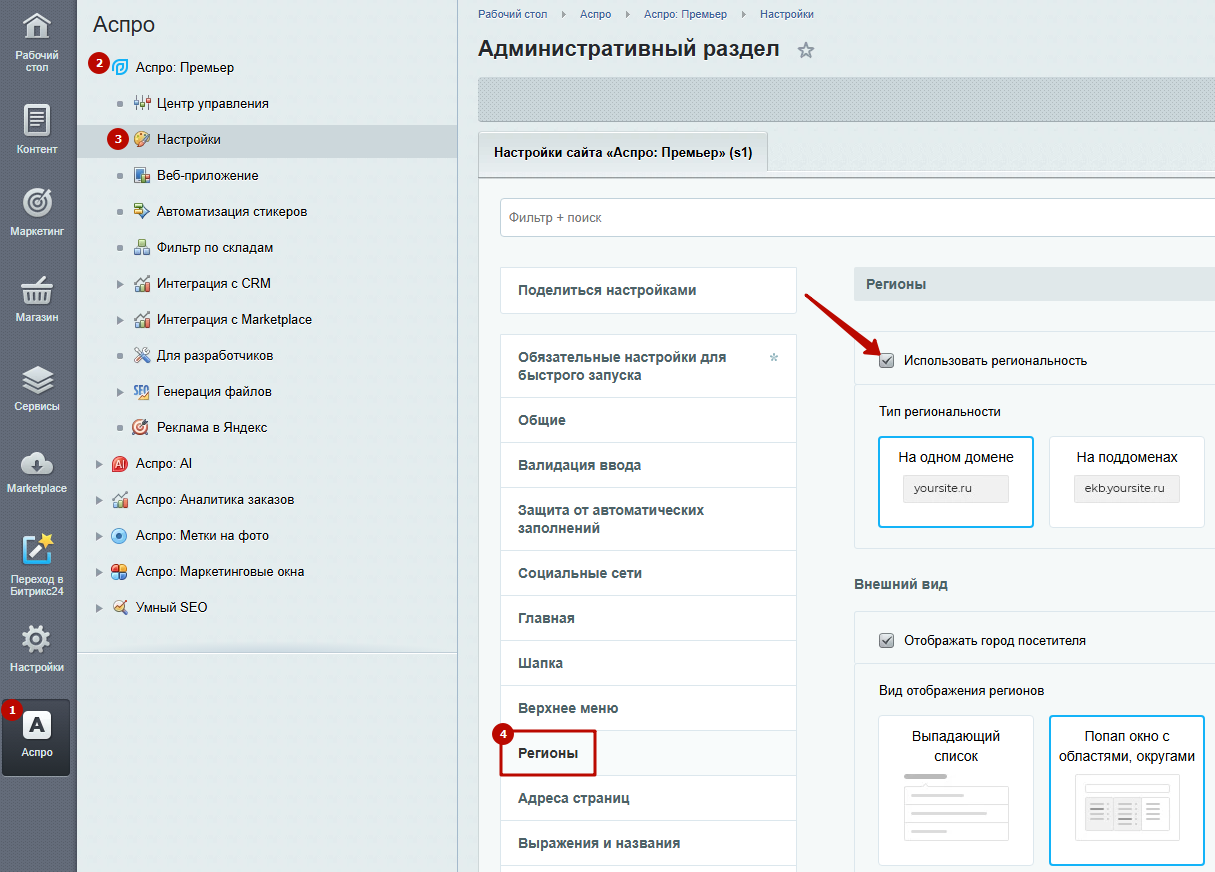Go to Аспро breadcrumb link
The width and height of the screenshot is (1215, 872).
595,14
